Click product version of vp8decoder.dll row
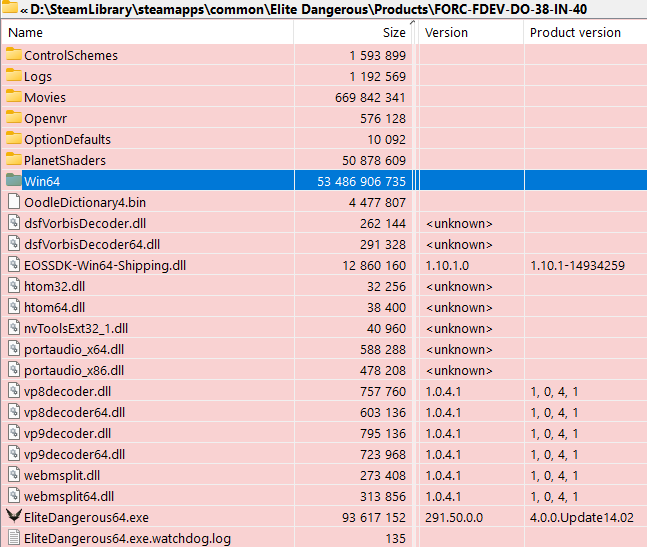Viewport: 647px width, 547px height. click(x=554, y=391)
